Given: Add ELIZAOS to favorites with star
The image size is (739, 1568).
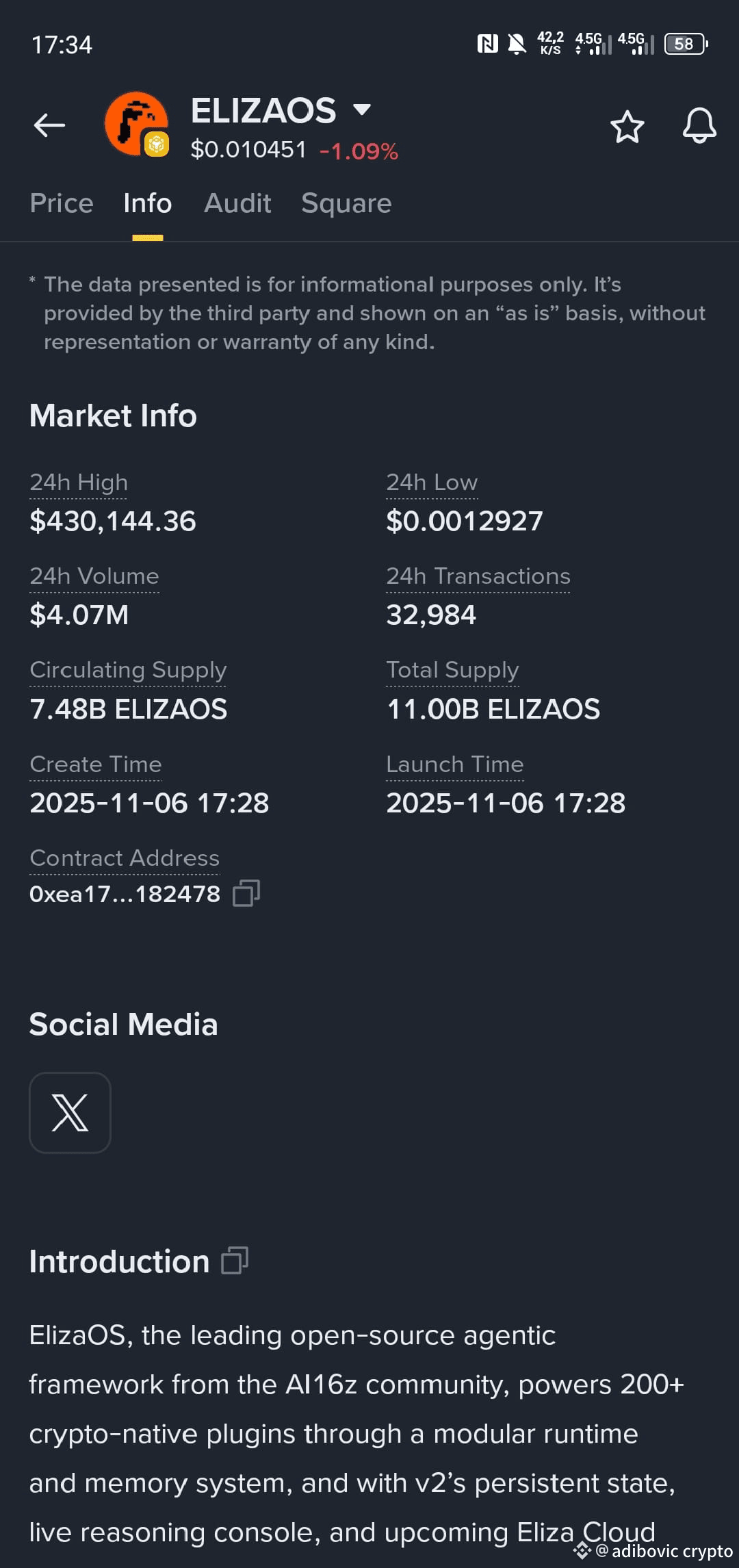Looking at the screenshot, I should point(627,127).
